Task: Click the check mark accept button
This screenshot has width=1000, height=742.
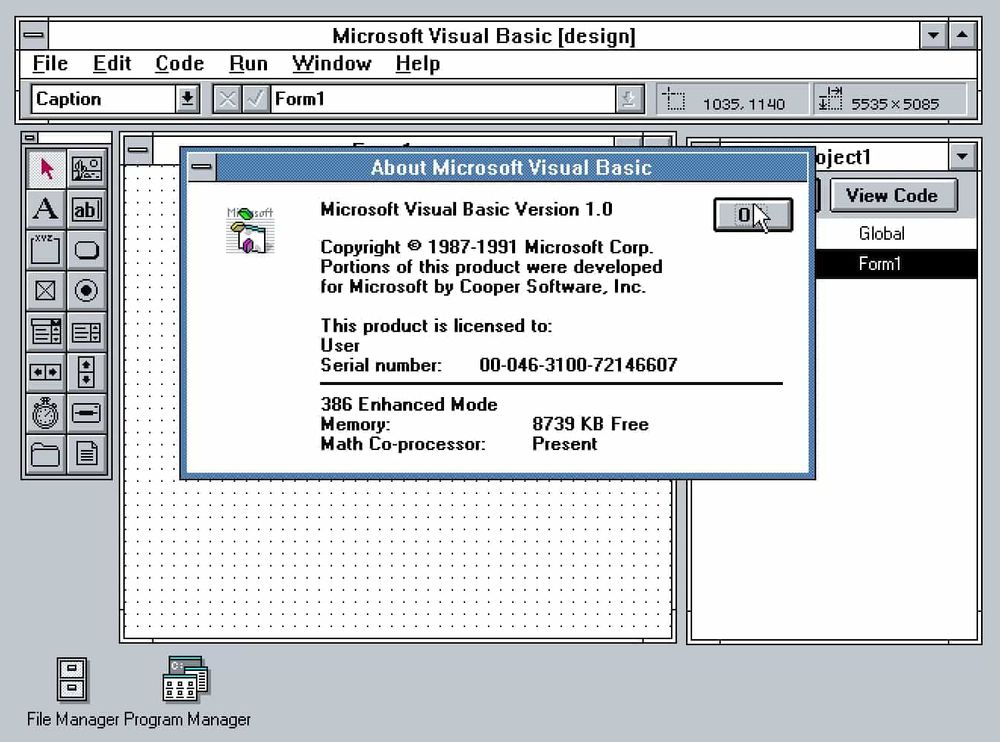Action: pyautogui.click(x=255, y=99)
